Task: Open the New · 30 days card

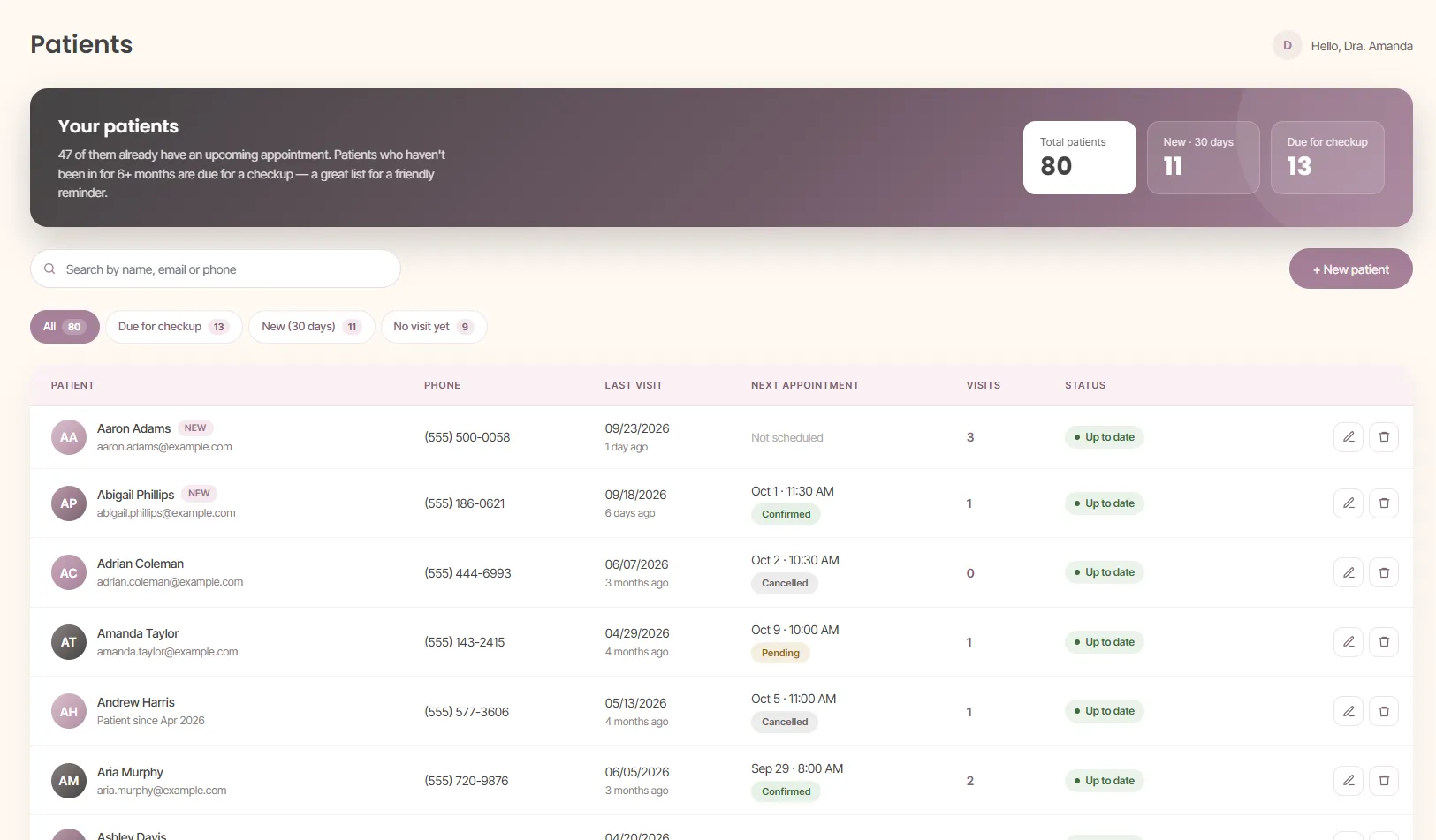Action: click(1203, 157)
